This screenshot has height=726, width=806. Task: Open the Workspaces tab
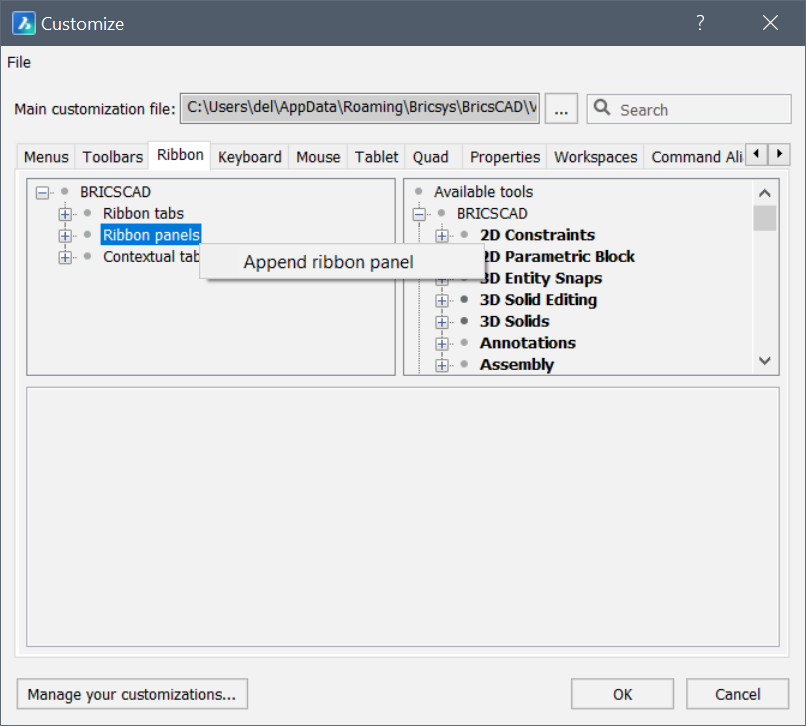tap(595, 157)
